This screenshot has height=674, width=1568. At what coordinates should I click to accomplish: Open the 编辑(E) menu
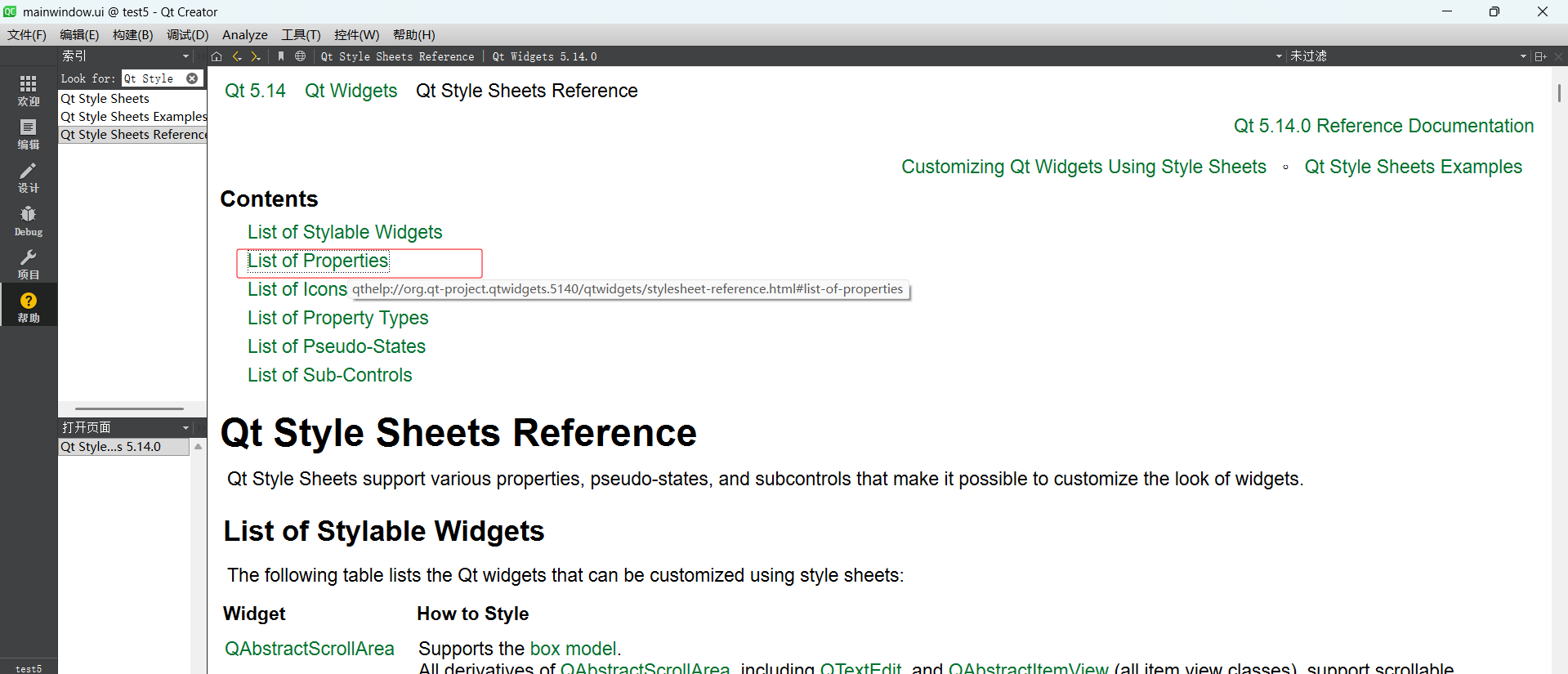pyautogui.click(x=79, y=35)
